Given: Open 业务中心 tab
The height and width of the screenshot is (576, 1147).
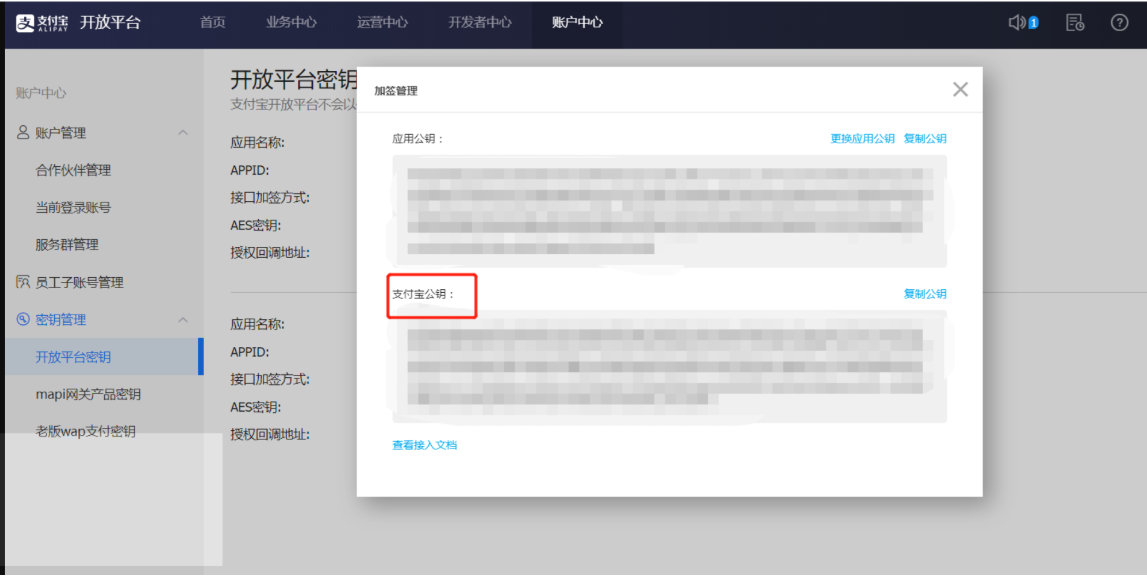Looking at the screenshot, I should click(291, 23).
